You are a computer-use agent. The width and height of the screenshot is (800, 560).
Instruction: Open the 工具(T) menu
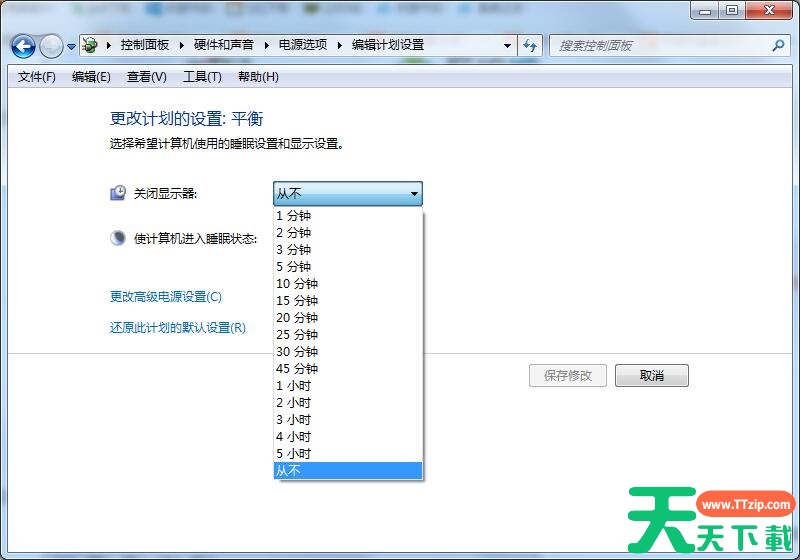click(203, 77)
